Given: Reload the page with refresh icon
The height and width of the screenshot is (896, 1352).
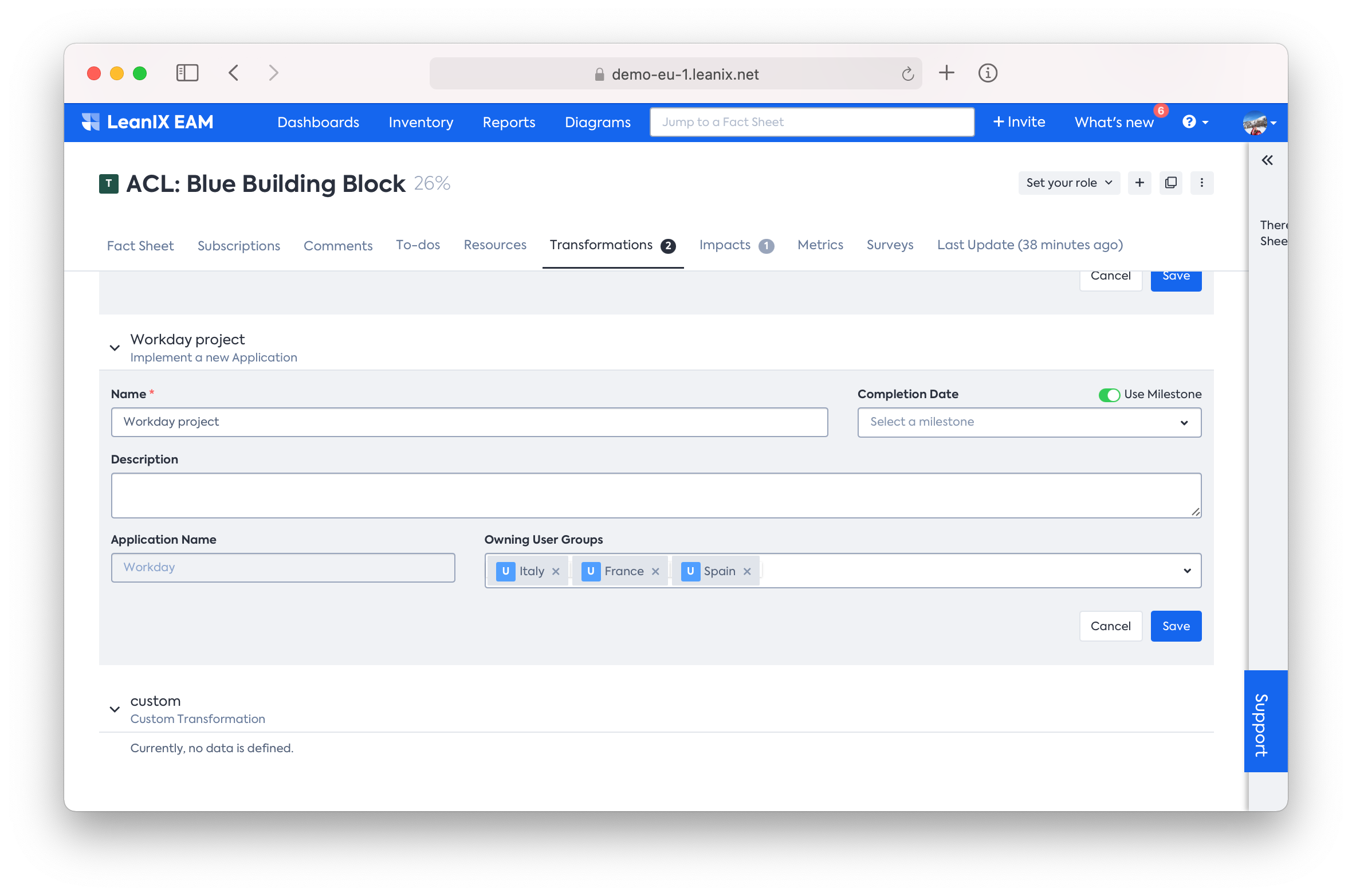Looking at the screenshot, I should coord(907,74).
